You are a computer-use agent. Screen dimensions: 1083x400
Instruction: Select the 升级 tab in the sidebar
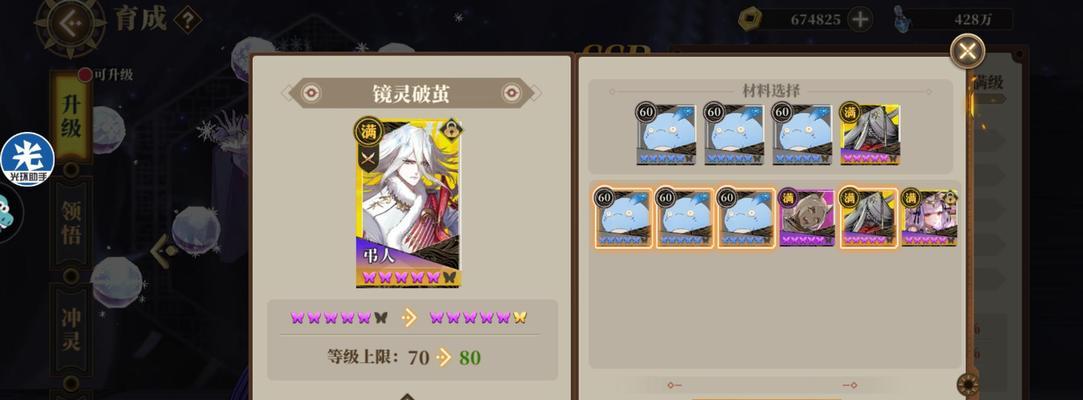72,116
